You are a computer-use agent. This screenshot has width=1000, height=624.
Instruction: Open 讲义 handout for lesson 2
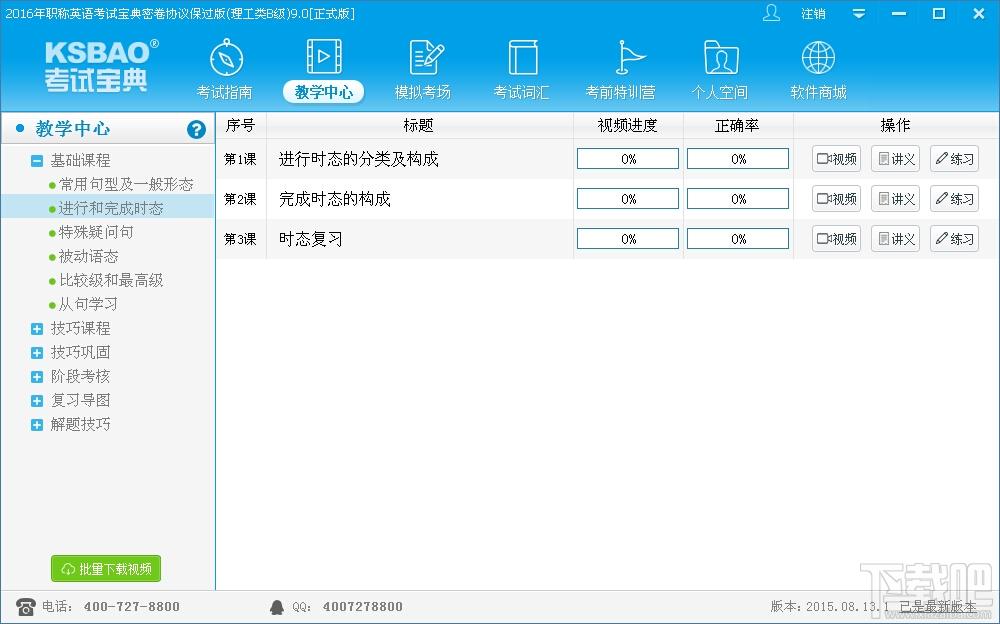tap(895, 199)
